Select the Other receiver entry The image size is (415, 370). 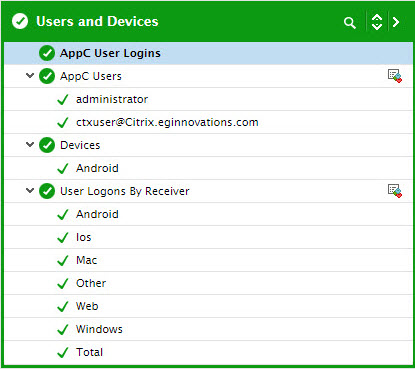[91, 283]
